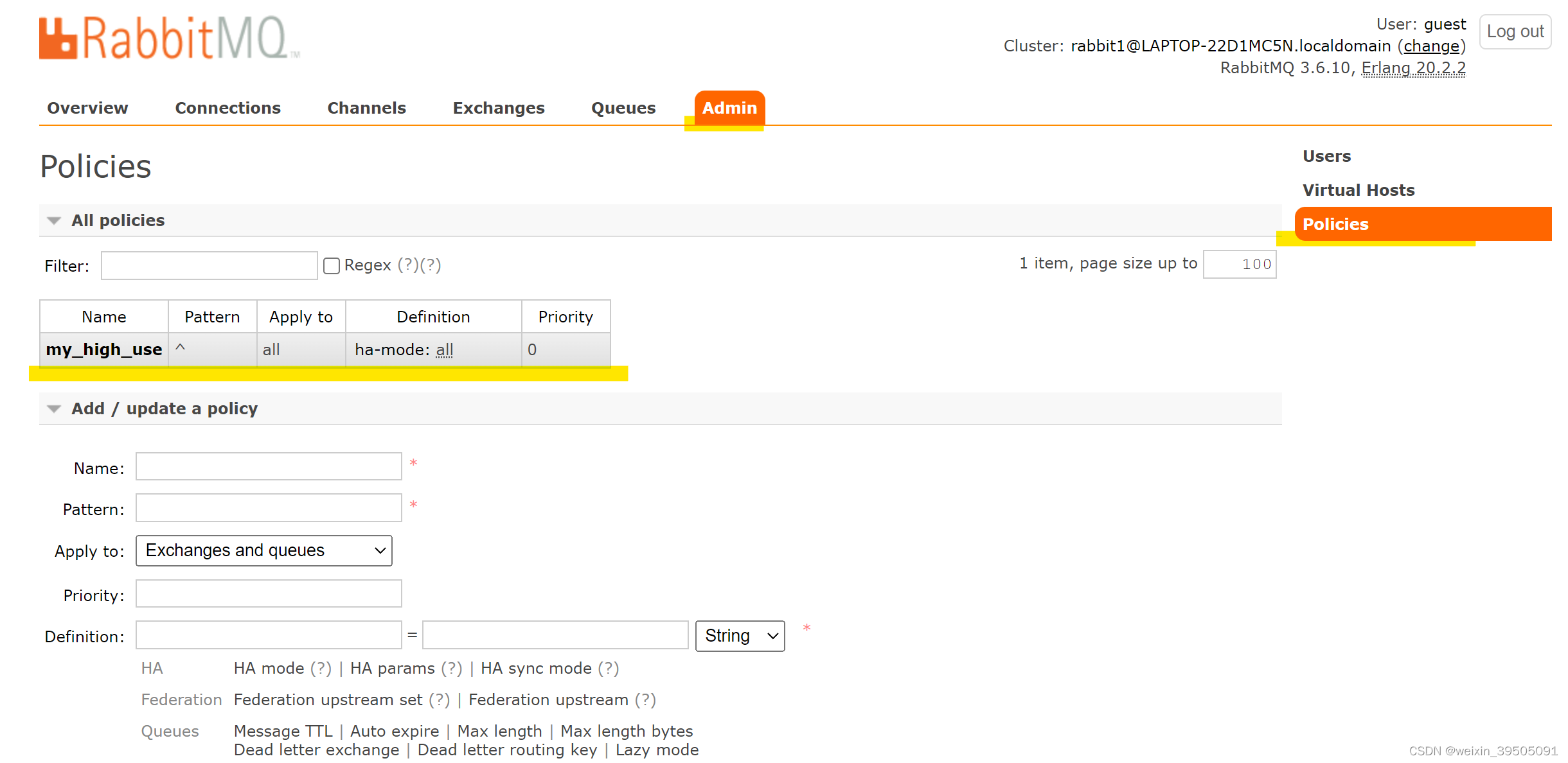Open HA params help question mark

tap(451, 669)
